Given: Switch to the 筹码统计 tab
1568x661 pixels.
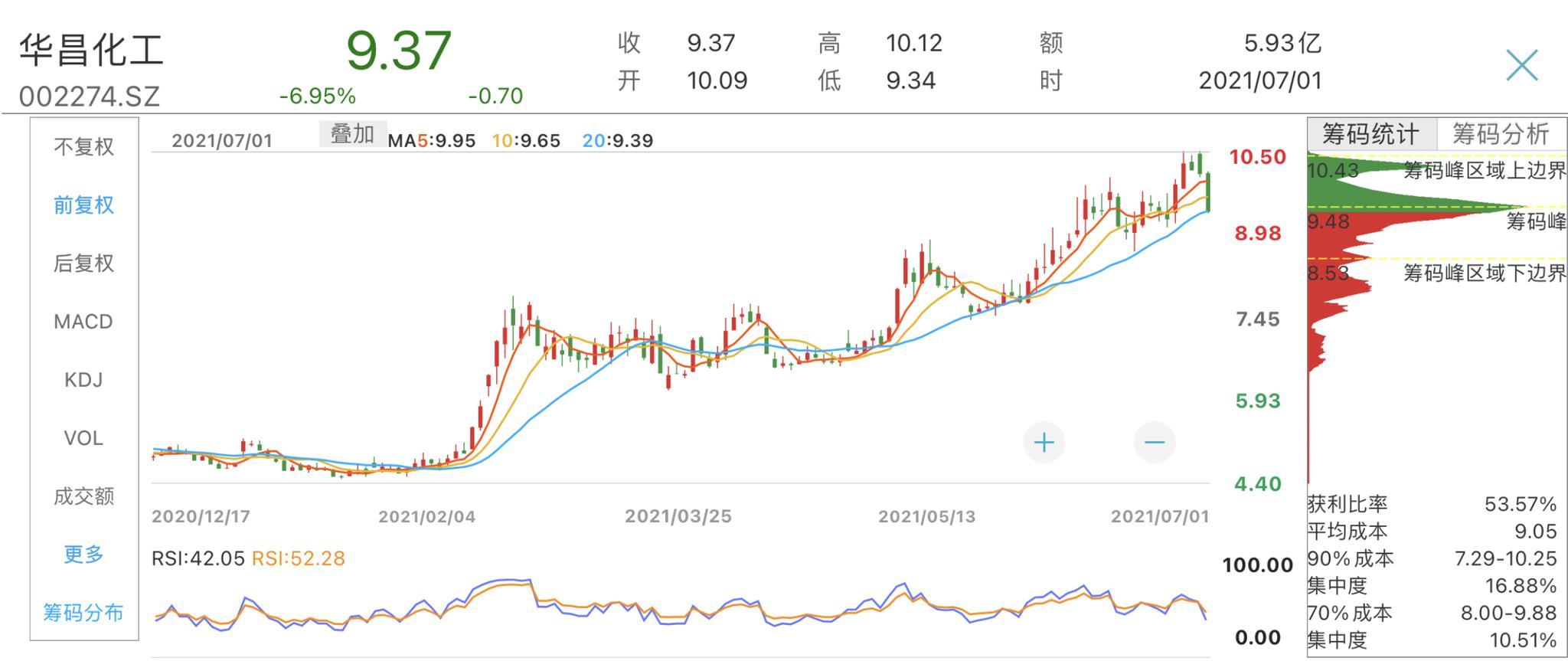Looking at the screenshot, I should [1371, 134].
